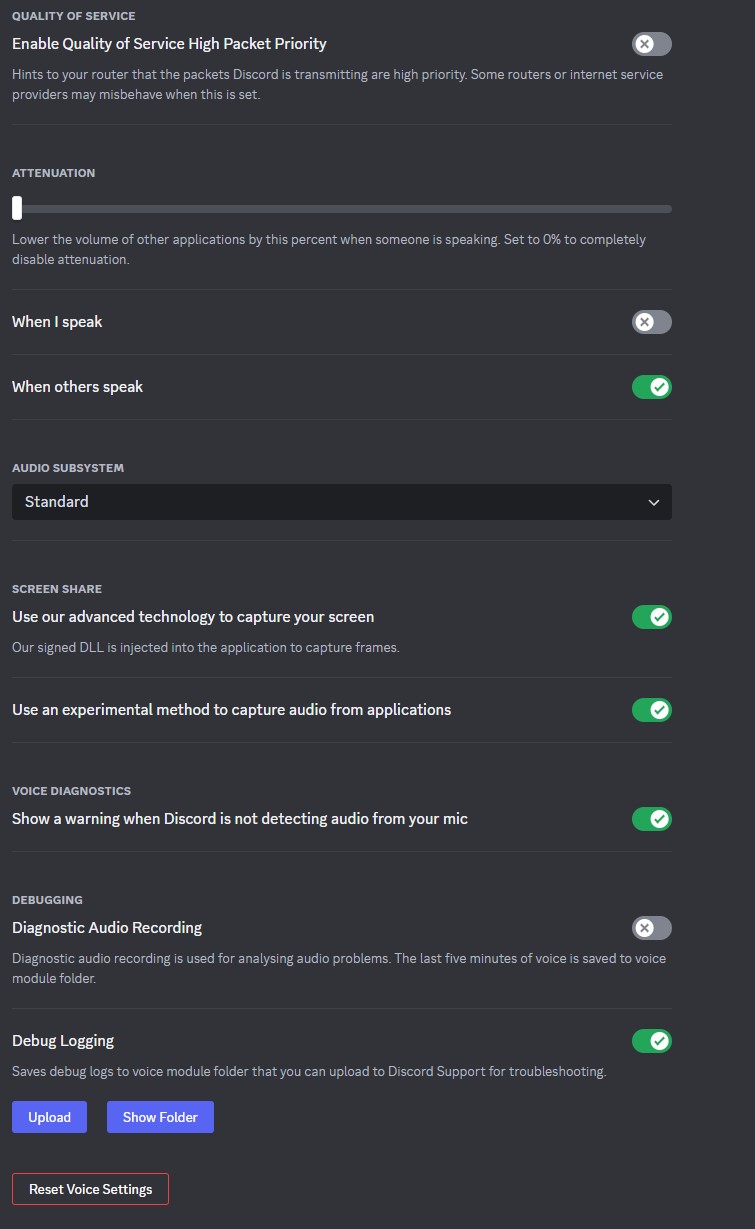Click Reset Voice Settings
Viewport: 755px width, 1229px height.
click(x=90, y=1189)
